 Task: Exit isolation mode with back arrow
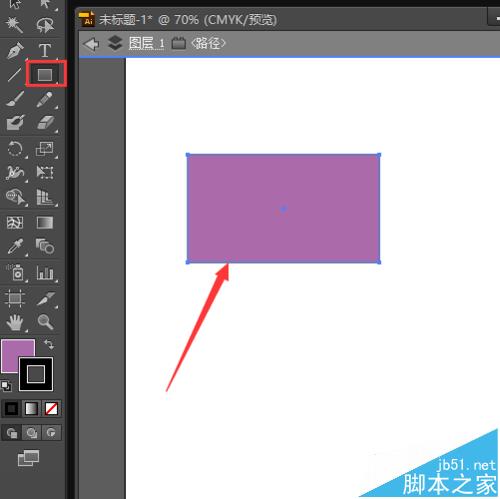pos(91,44)
